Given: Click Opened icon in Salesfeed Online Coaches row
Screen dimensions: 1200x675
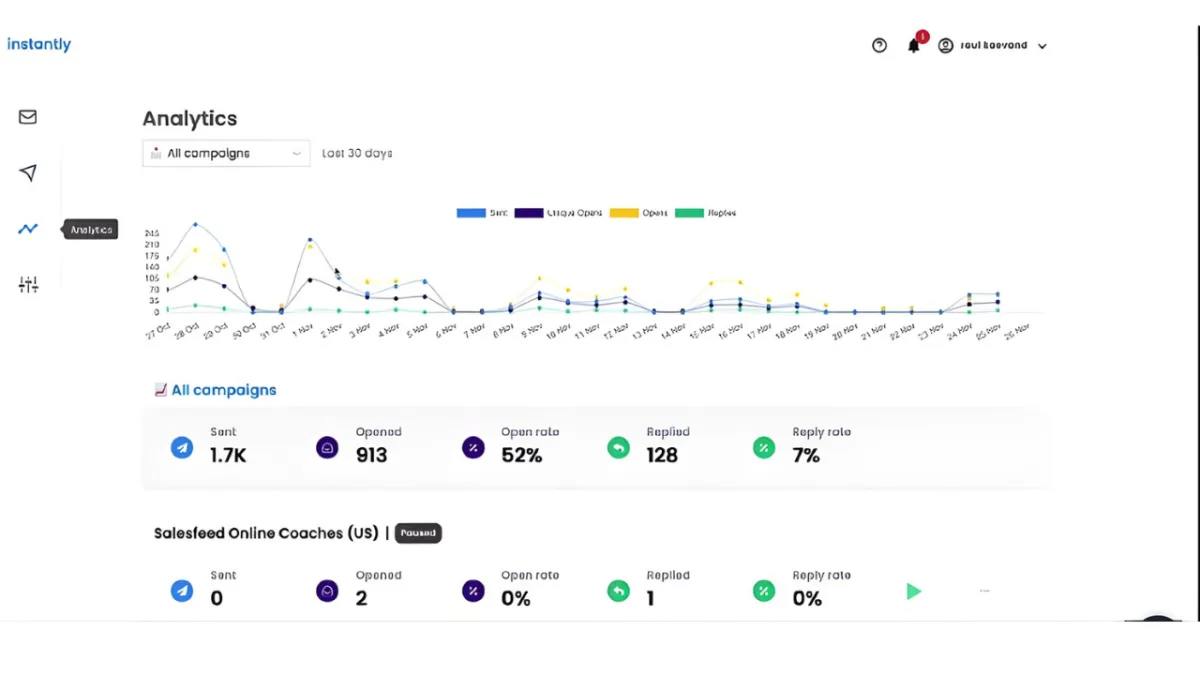Looking at the screenshot, I should coord(327,591).
